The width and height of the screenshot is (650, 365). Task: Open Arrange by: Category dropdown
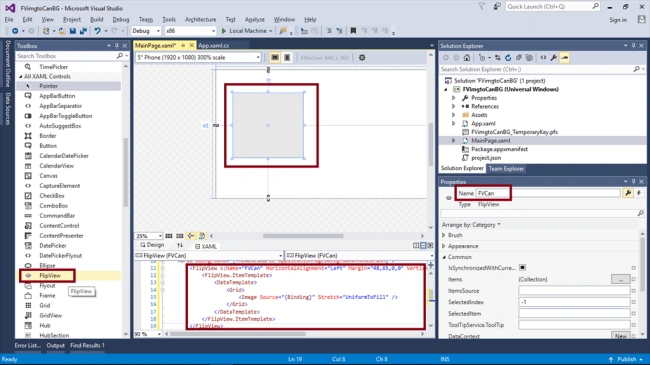[x=471, y=224]
